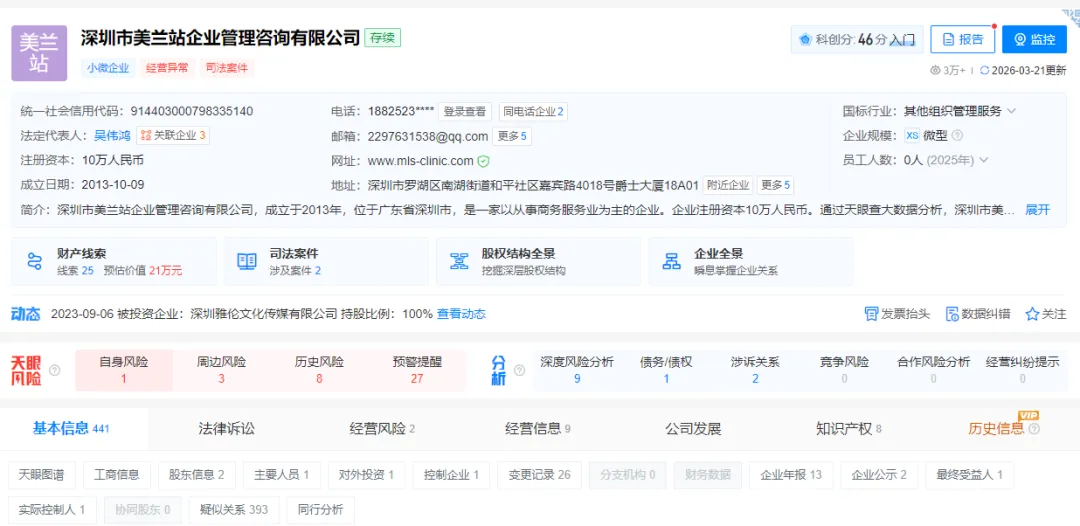Switch to 法律诉讼 tab

227,428
